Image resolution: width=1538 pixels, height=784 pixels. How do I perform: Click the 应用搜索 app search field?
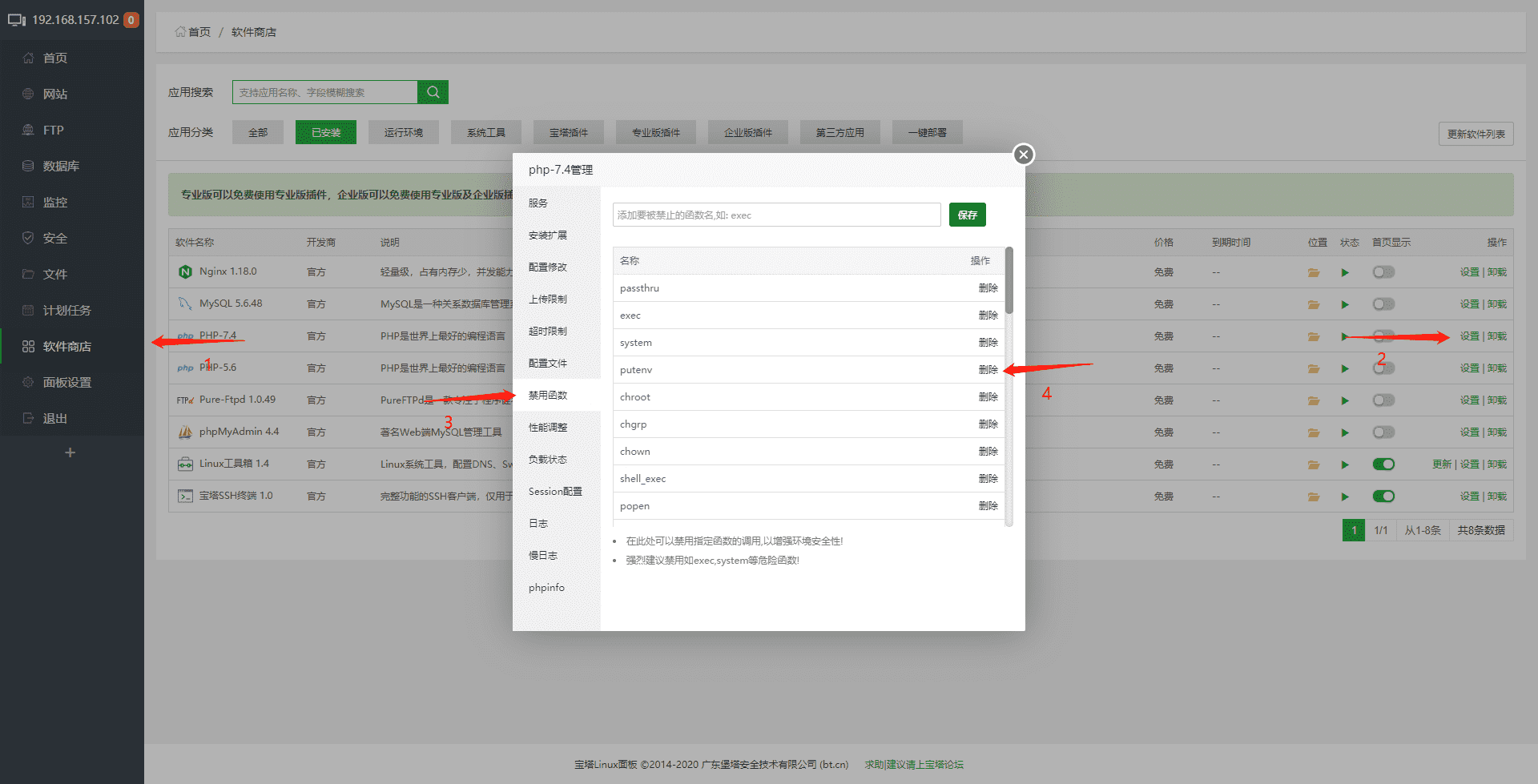pyautogui.click(x=324, y=92)
